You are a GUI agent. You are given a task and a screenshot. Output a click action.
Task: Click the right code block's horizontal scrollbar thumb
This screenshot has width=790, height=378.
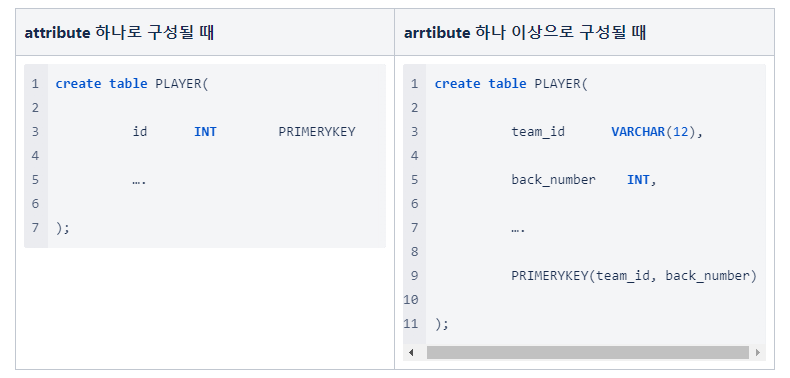pyautogui.click(x=587, y=352)
